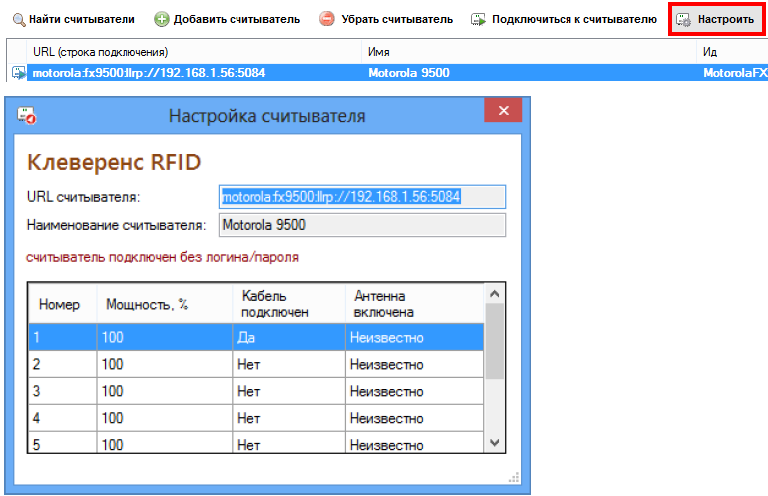Click Неизвестно cell in antenna 4 row
Viewport: 768px width, 496px height.
point(414,418)
